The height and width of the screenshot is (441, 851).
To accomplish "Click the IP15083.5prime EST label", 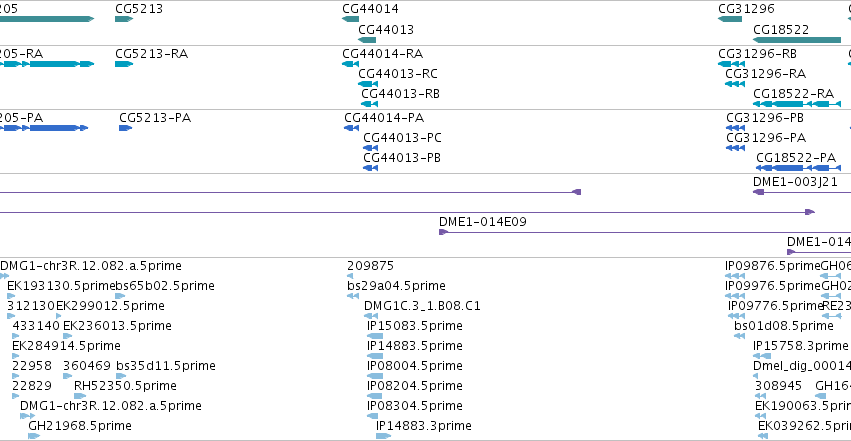I will click(x=415, y=326).
